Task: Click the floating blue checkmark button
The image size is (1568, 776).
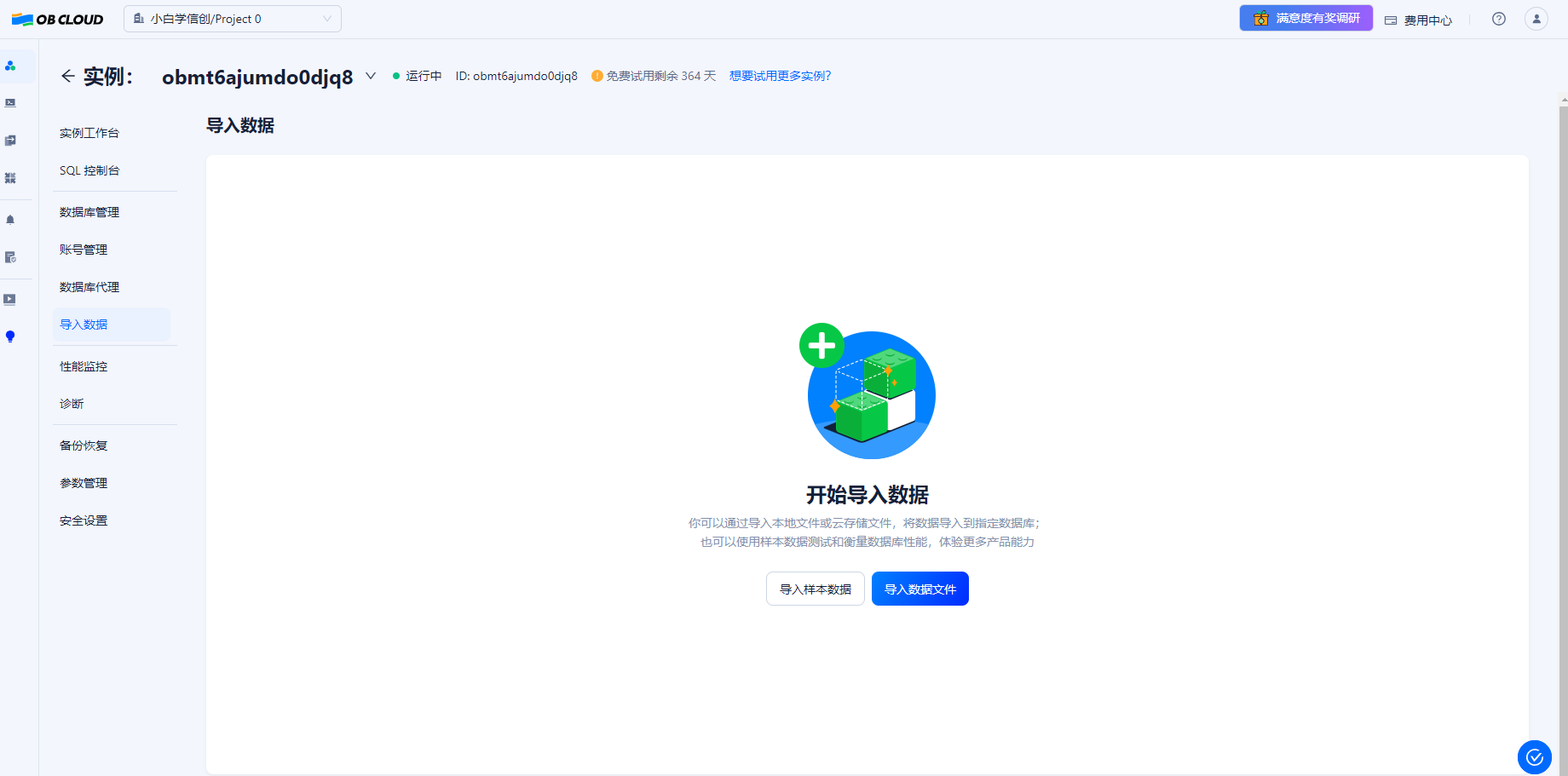Action: (1535, 757)
